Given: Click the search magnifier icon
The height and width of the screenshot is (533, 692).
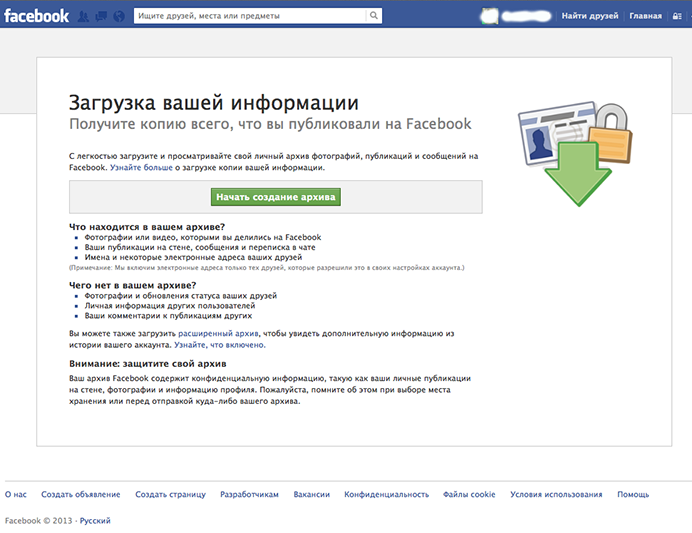Looking at the screenshot, I should point(373,17).
